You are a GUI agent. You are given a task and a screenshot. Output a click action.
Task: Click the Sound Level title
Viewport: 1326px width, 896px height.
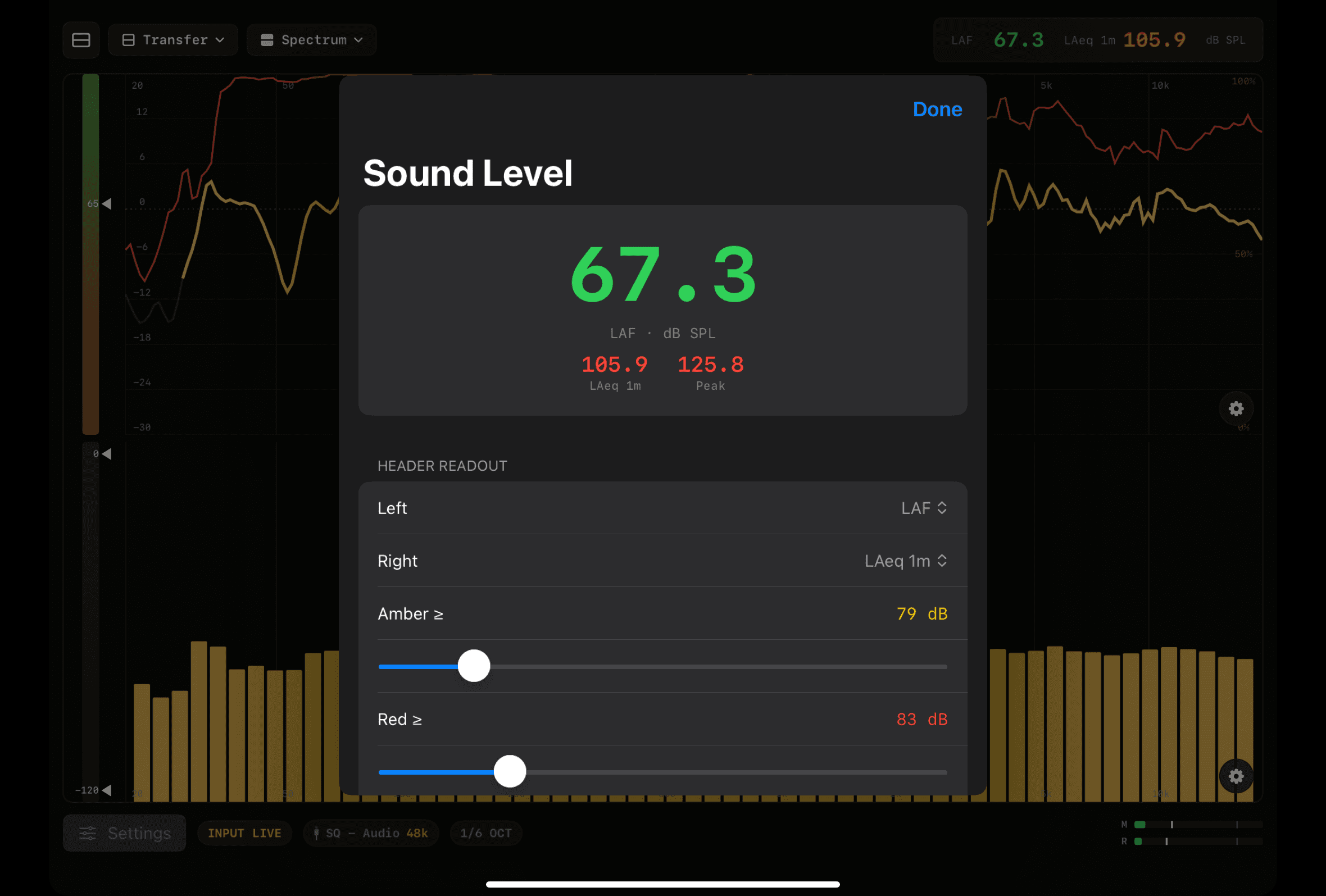(x=467, y=174)
